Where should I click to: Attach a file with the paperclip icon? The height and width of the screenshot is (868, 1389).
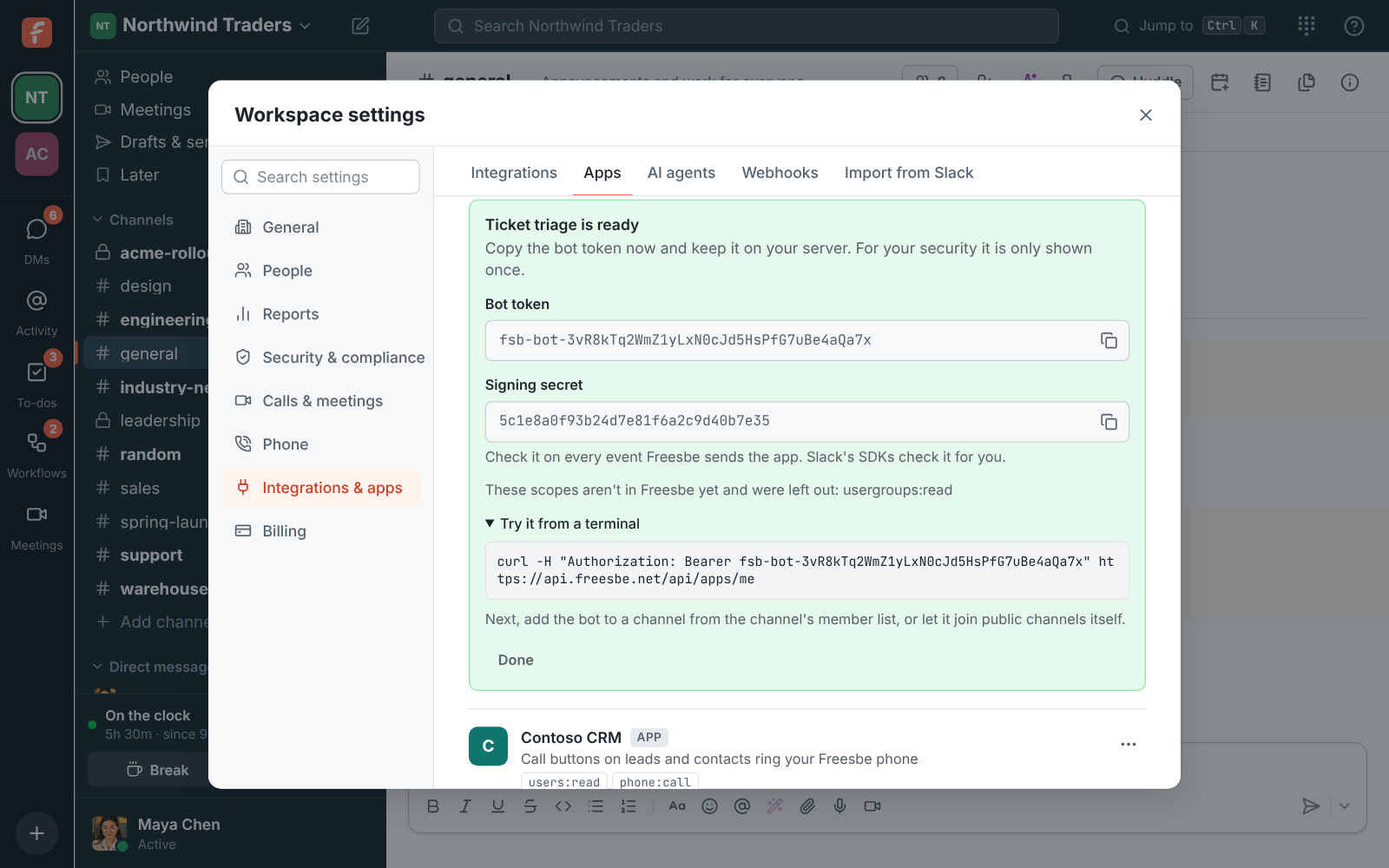pyautogui.click(x=807, y=806)
